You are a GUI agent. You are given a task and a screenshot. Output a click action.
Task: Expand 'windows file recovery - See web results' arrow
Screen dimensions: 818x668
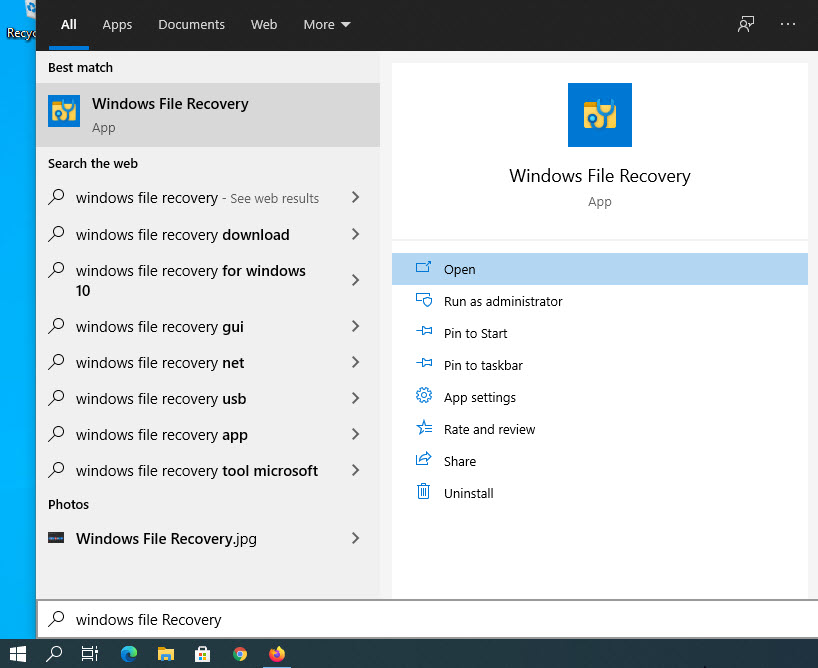pyautogui.click(x=355, y=197)
